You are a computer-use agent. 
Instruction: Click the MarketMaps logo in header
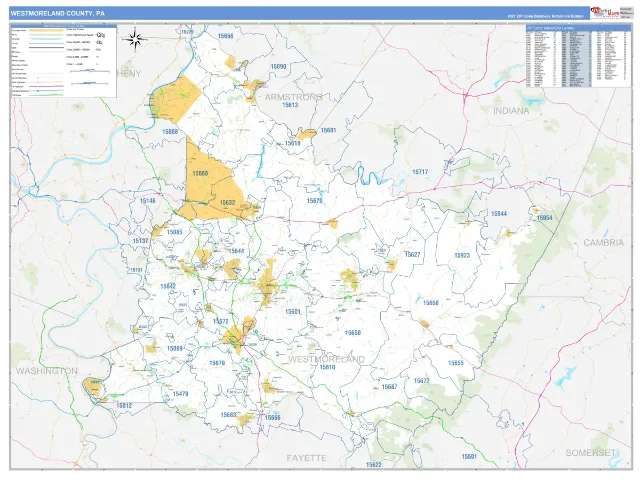(604, 13)
